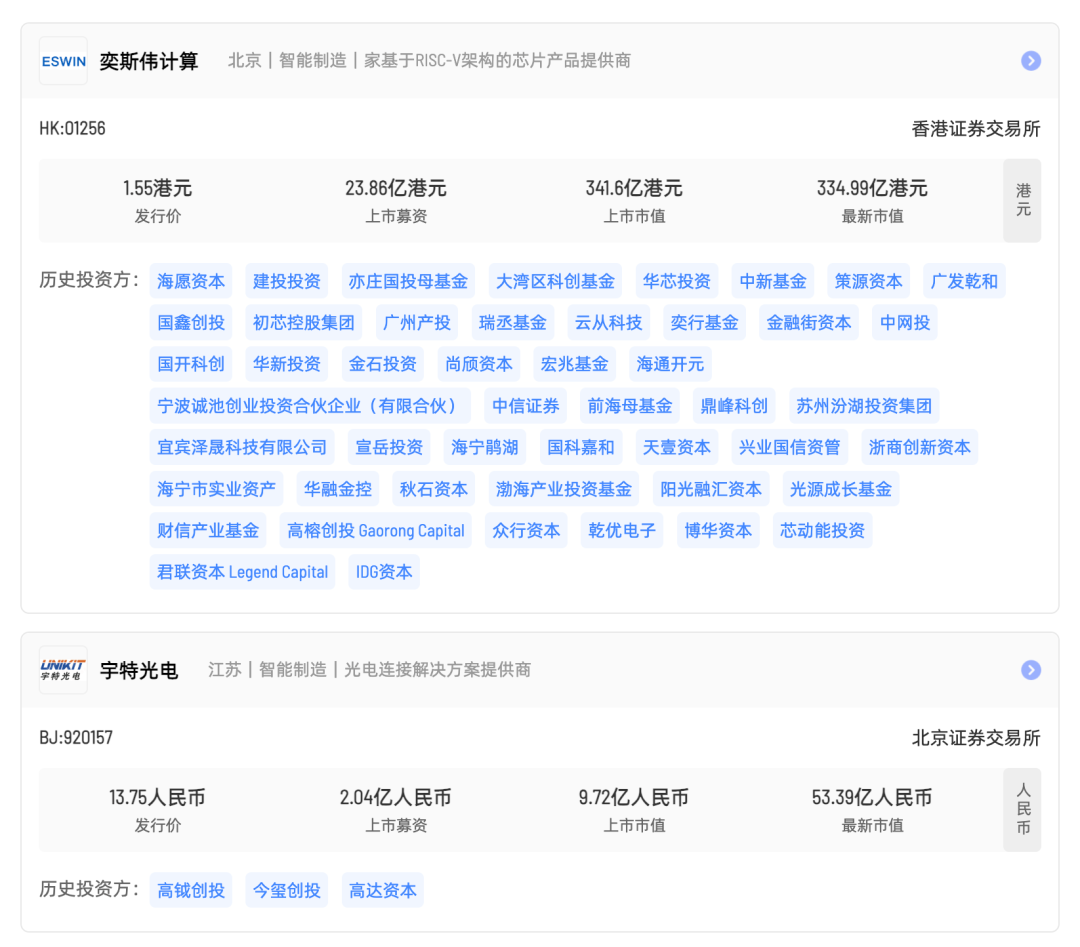Open investor tag 海宁鹃湖
The height and width of the screenshot is (947, 1080).
click(x=485, y=447)
